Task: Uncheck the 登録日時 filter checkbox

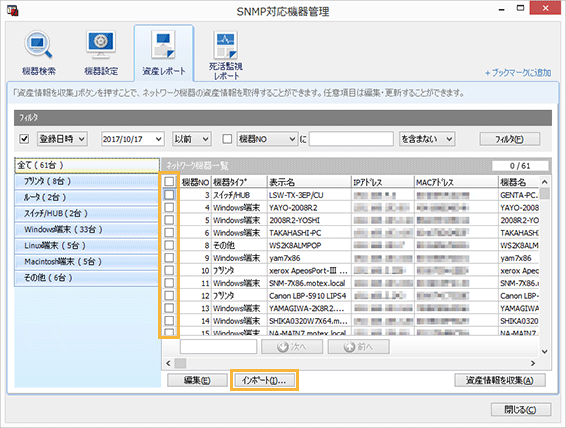Action: pyautogui.click(x=24, y=139)
